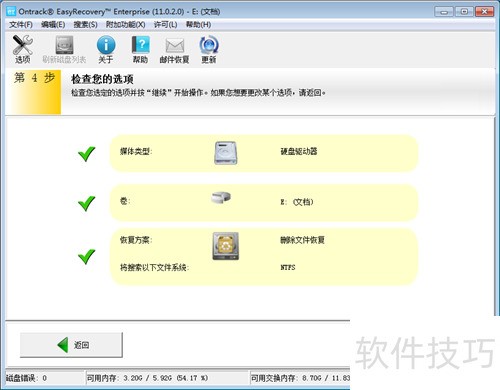Click the hard disk drive media icon
The height and width of the screenshot is (390, 500).
pos(226,153)
